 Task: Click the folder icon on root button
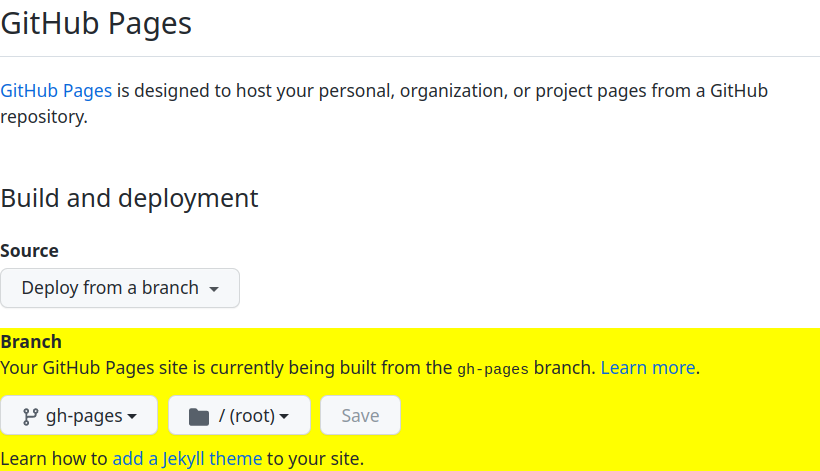click(x=199, y=416)
